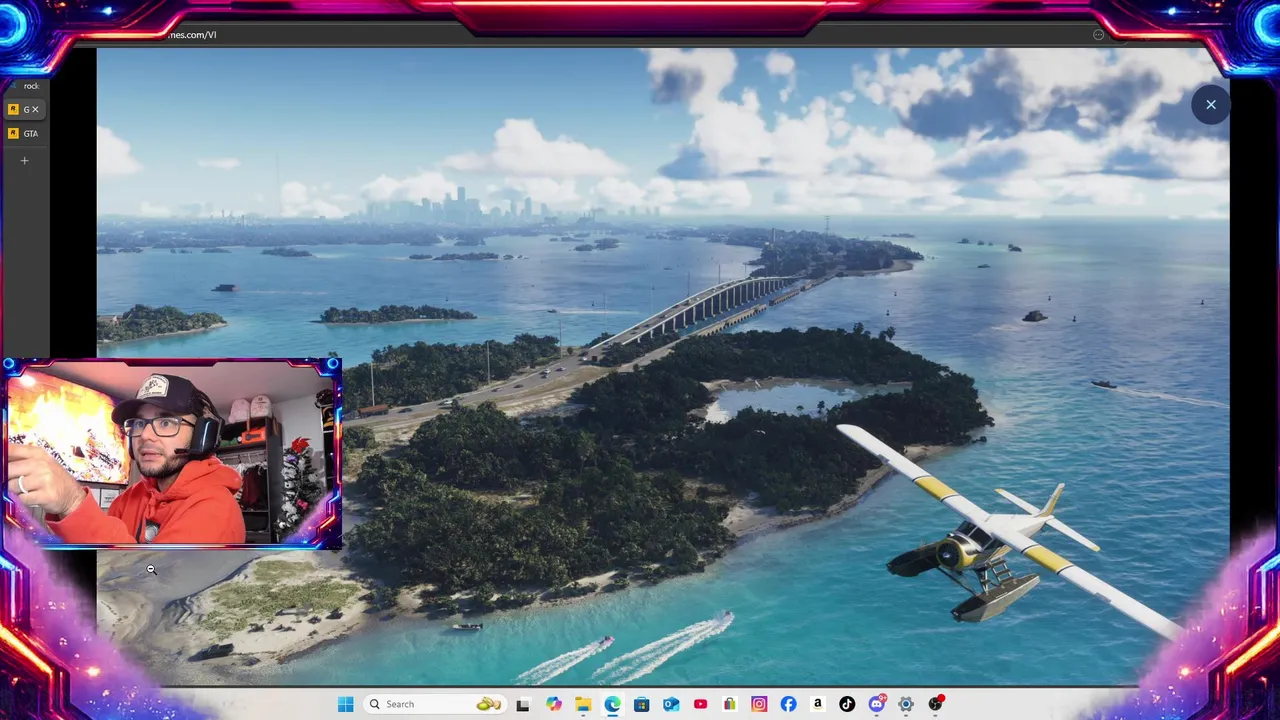This screenshot has width=1280, height=720.
Task: Open OBS Studio from the taskbar
Action: click(936, 704)
